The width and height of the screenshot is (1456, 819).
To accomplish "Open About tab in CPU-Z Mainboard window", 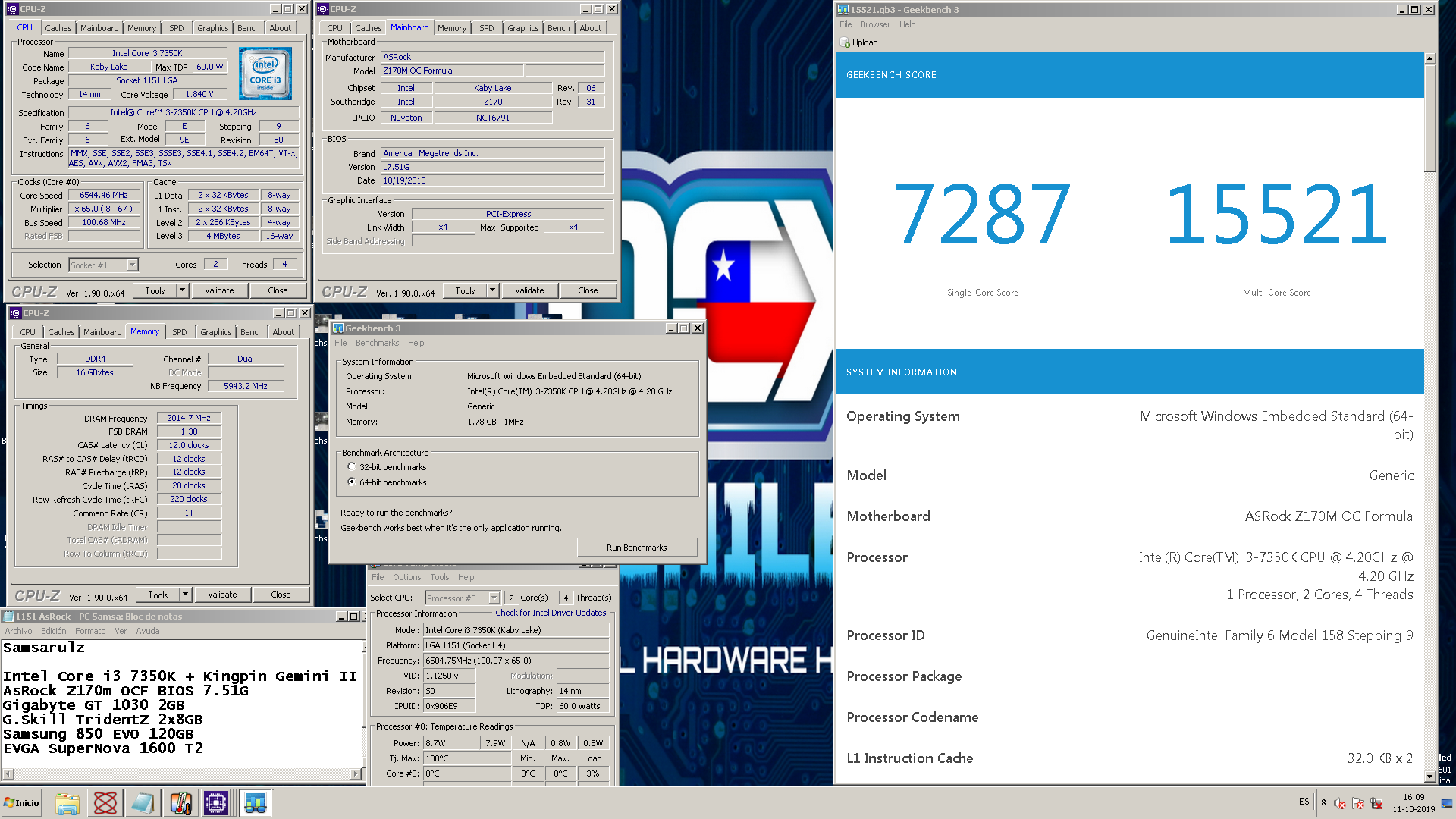I will click(591, 28).
